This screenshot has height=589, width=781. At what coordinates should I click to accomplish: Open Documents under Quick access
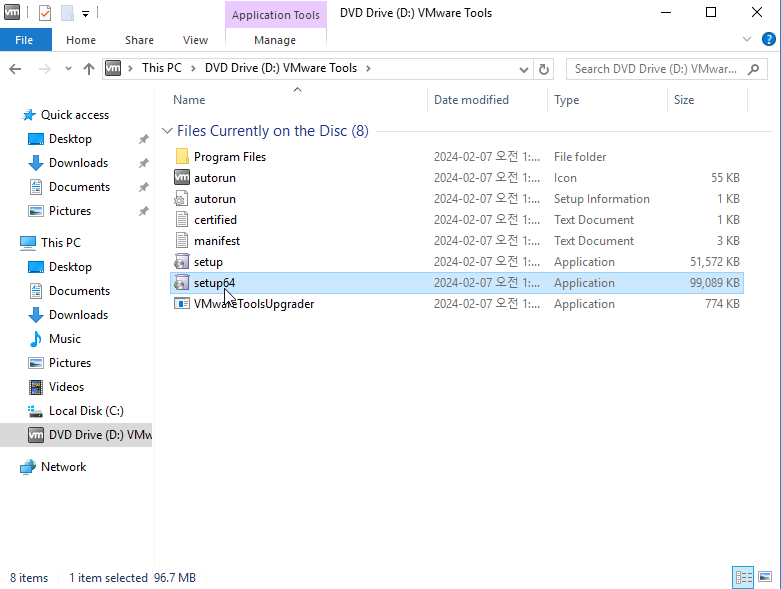point(79,187)
